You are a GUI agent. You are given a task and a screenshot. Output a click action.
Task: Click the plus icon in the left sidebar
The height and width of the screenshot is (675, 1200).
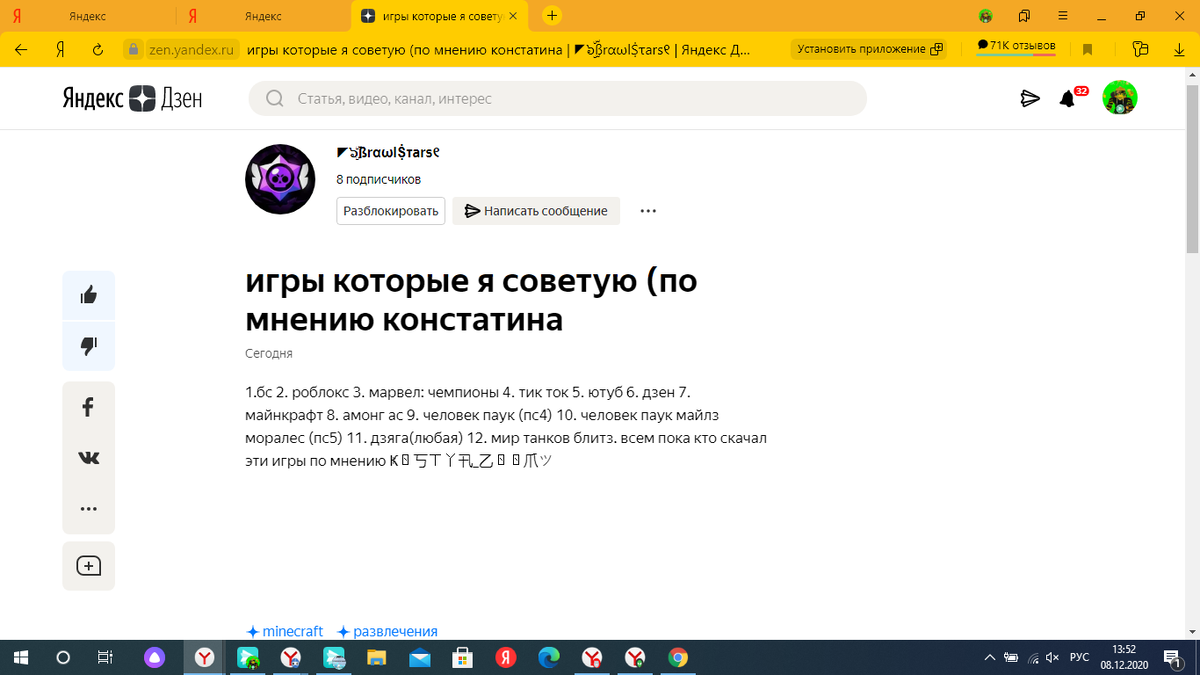(x=88, y=564)
